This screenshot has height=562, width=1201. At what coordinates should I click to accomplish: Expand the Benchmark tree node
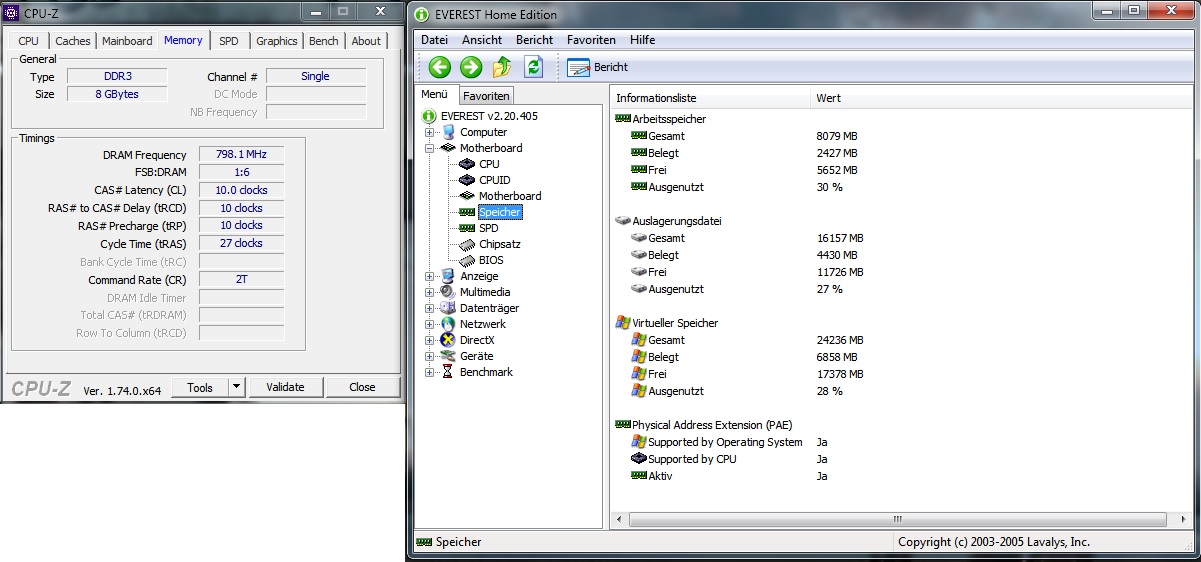pyautogui.click(x=430, y=372)
